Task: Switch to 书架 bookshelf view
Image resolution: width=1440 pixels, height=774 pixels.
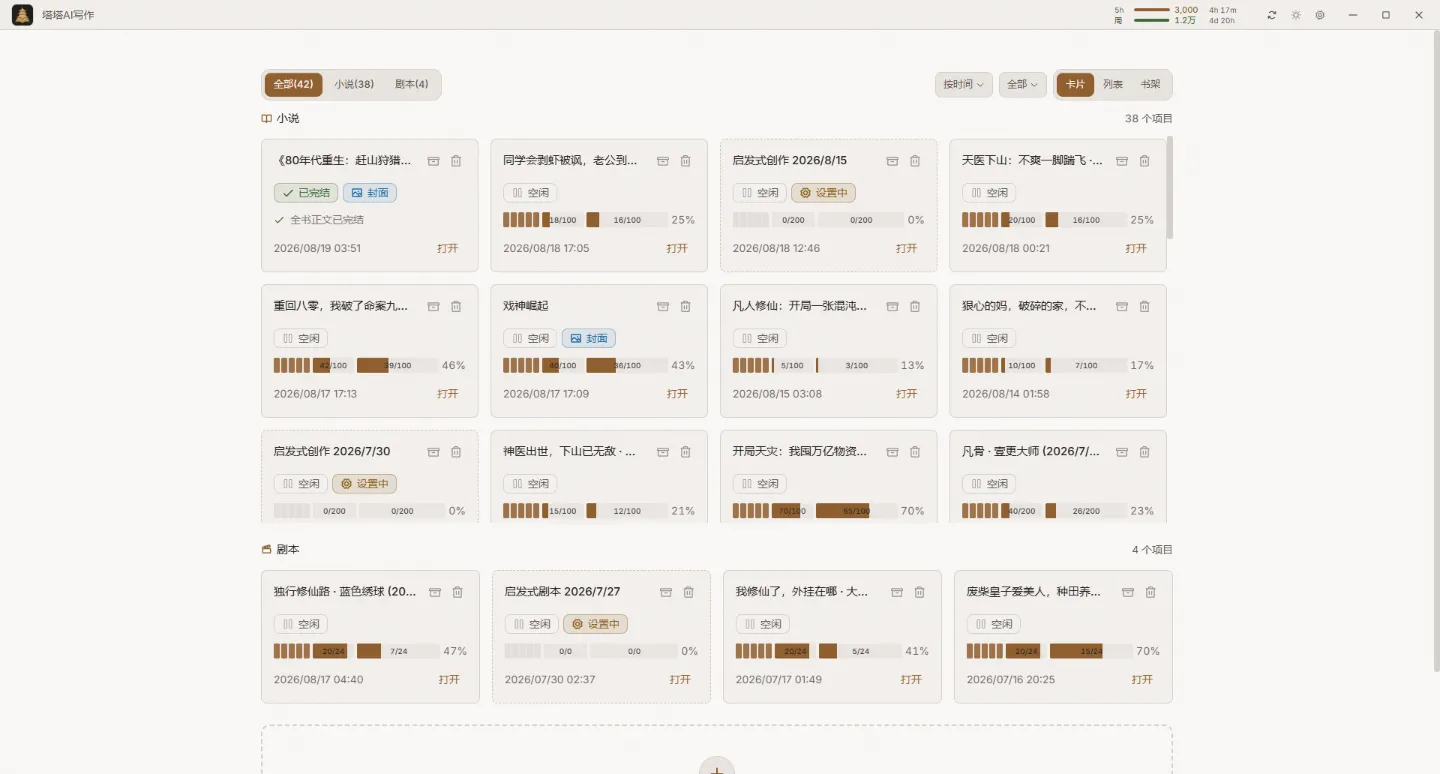Action: coord(1151,85)
